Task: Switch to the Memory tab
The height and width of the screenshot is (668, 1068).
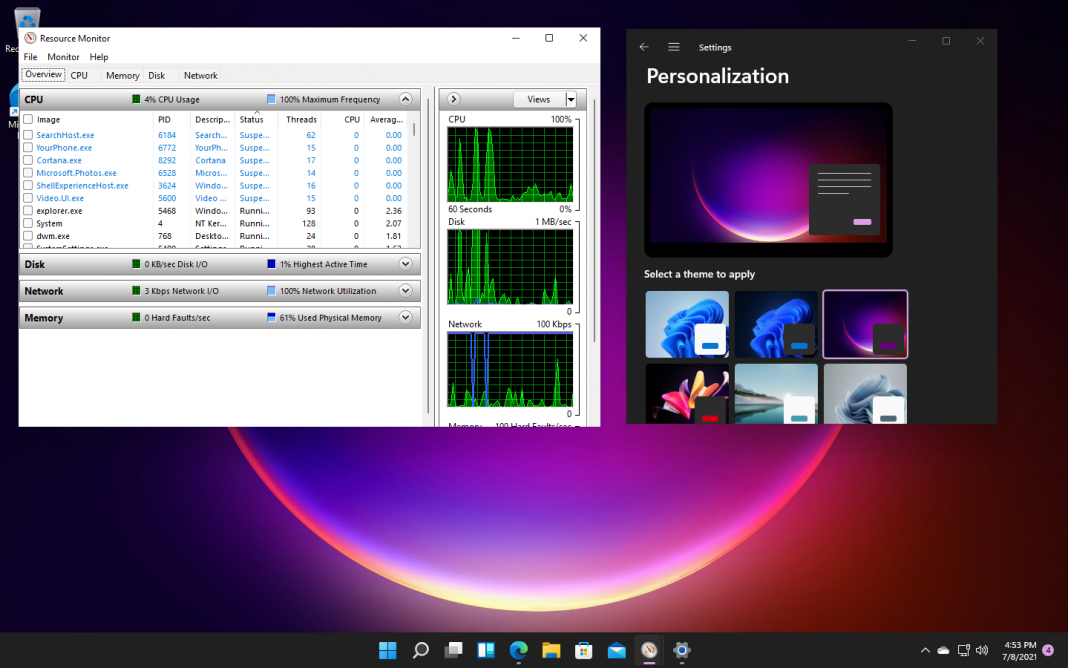Action: pos(122,75)
